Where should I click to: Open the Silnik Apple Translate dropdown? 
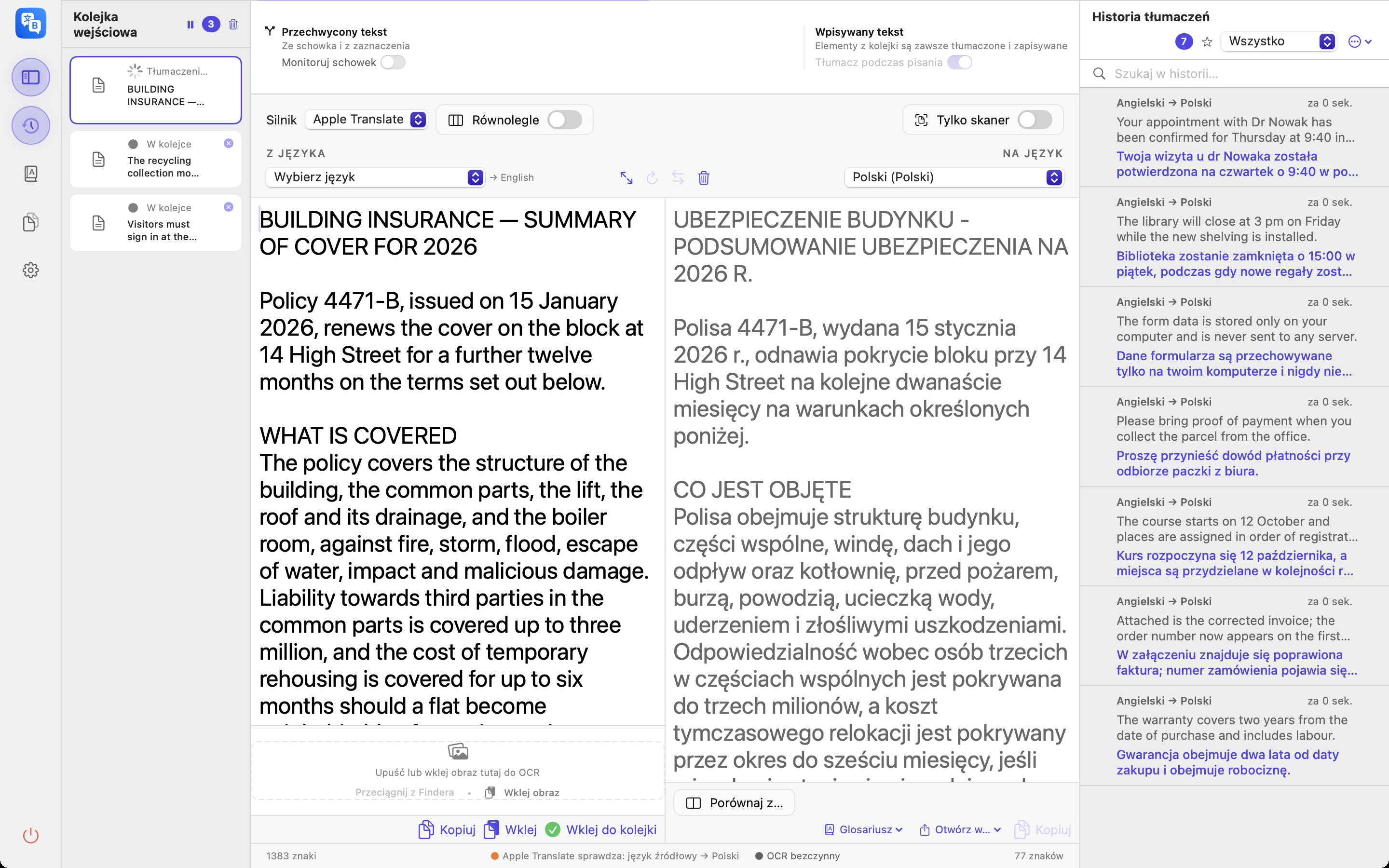(366, 120)
